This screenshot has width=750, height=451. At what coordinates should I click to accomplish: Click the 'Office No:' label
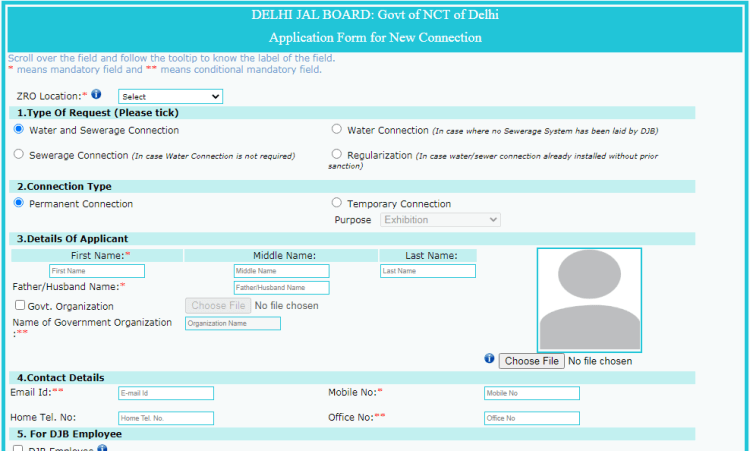click(351, 418)
